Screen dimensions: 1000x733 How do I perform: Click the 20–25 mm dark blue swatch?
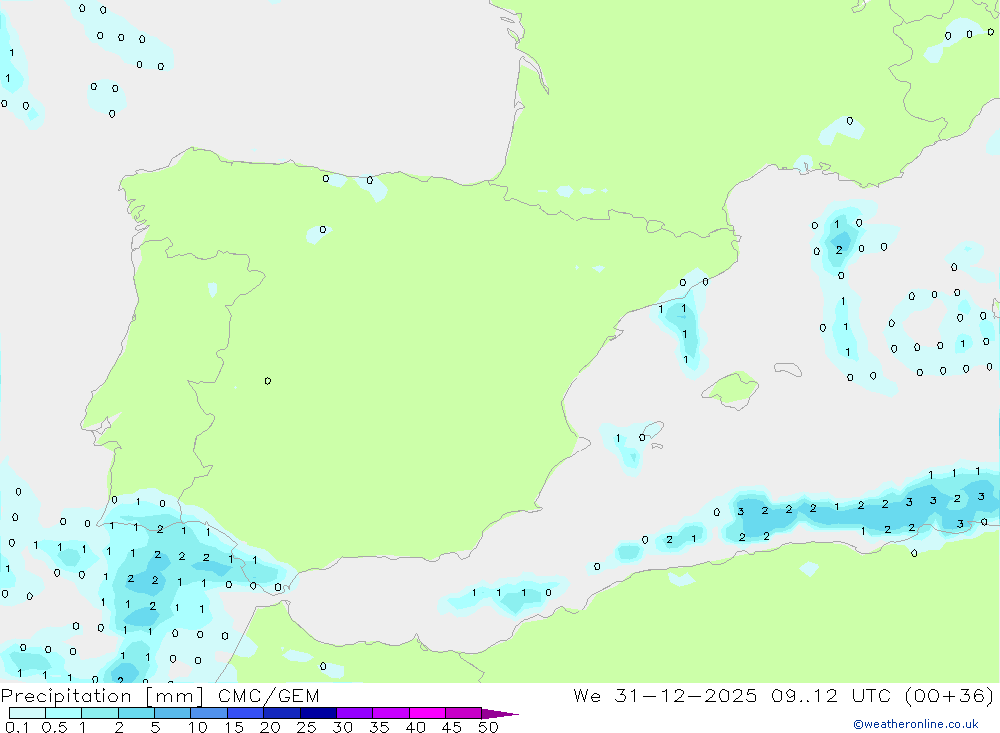tap(282, 713)
